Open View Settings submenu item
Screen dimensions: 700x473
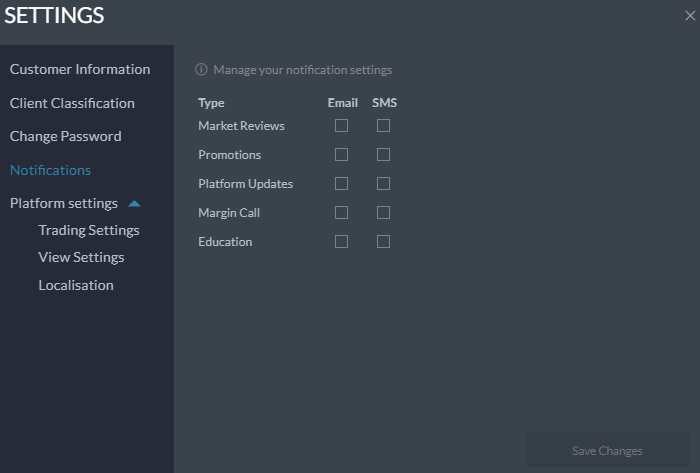coord(81,257)
